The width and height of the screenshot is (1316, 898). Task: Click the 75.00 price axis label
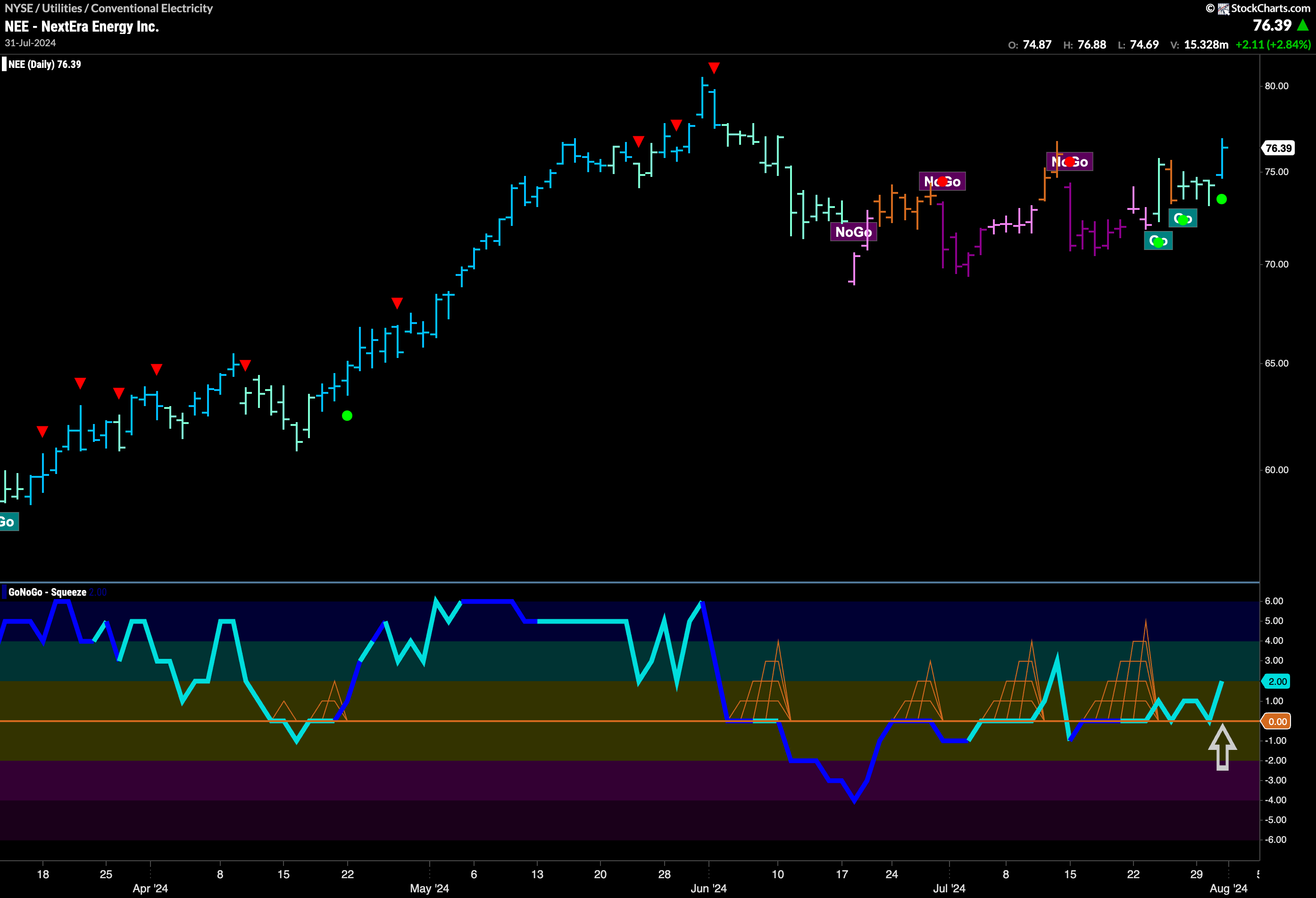[1276, 172]
